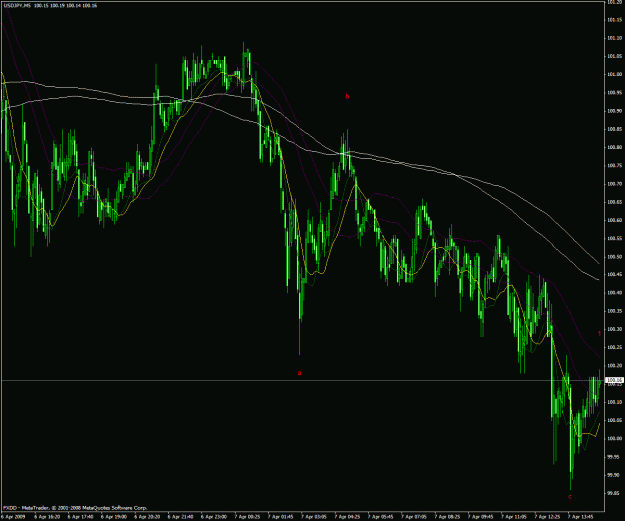Click the "6 Apr 16:20" time axis label
The width and height of the screenshot is (625, 521).
click(47, 517)
